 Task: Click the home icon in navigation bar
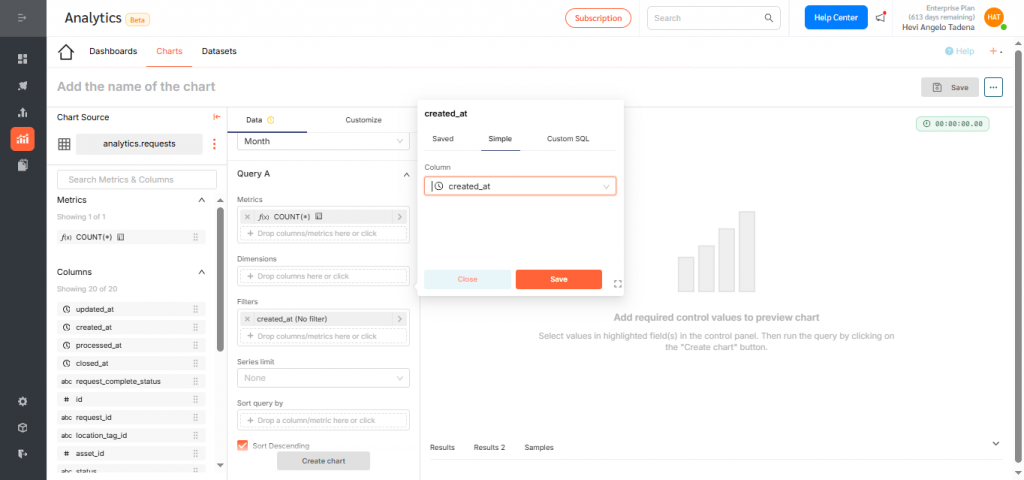click(66, 52)
